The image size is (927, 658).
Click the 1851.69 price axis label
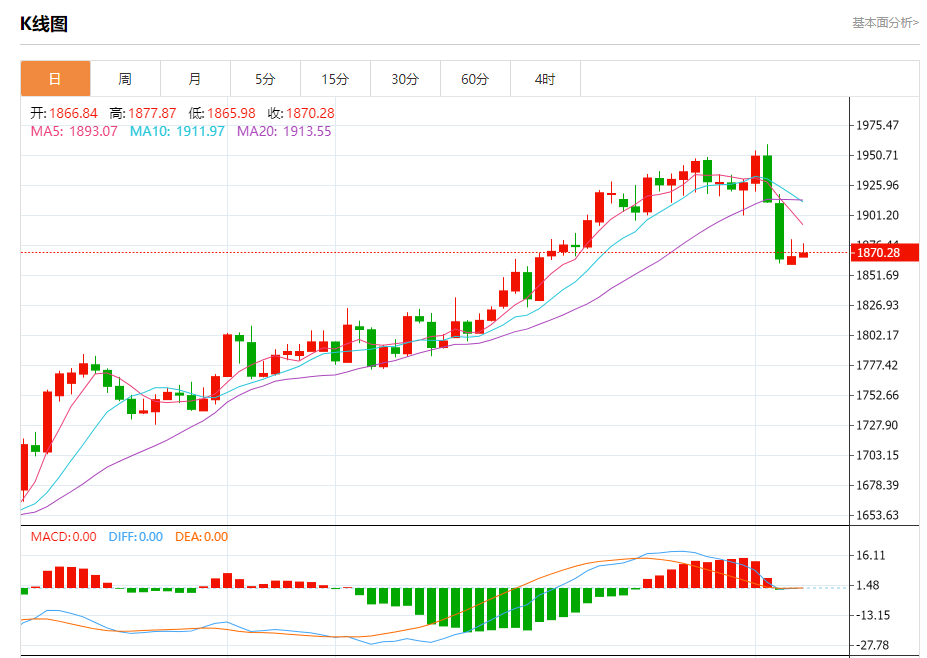(x=877, y=275)
